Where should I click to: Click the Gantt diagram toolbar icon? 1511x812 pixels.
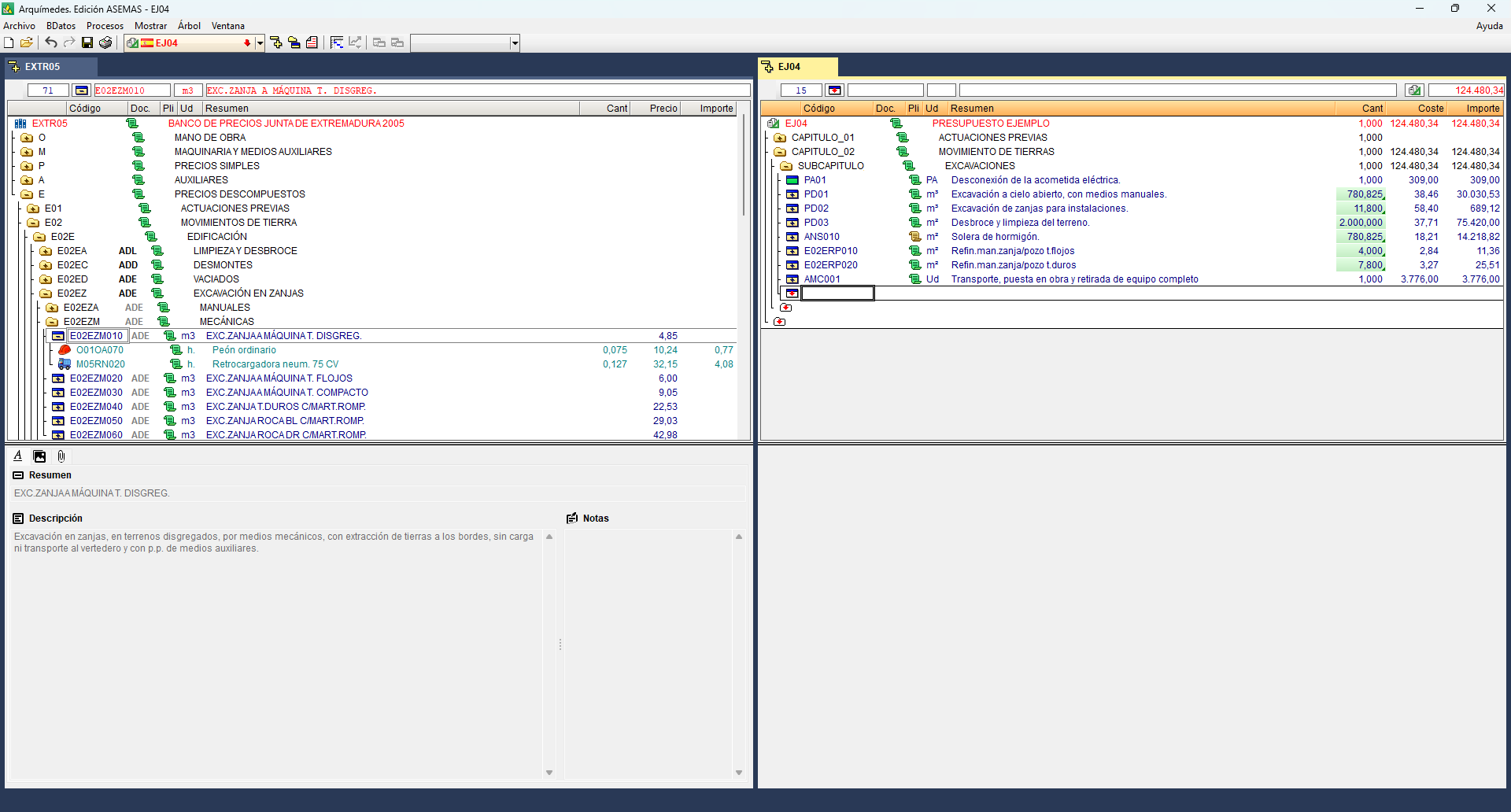337,42
